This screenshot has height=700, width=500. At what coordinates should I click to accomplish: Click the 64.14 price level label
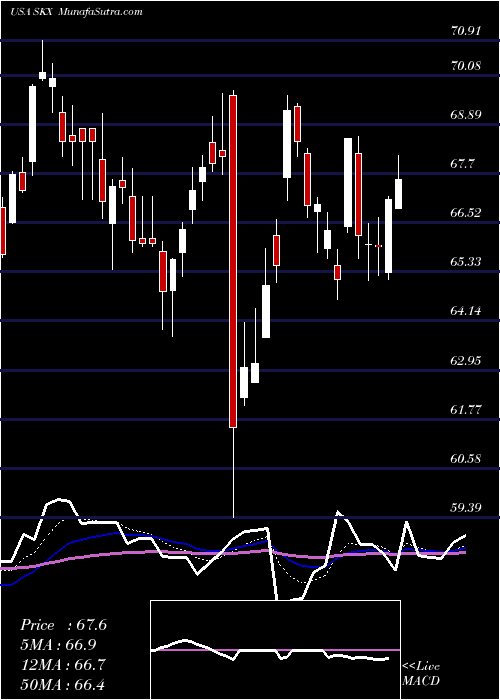[466, 310]
